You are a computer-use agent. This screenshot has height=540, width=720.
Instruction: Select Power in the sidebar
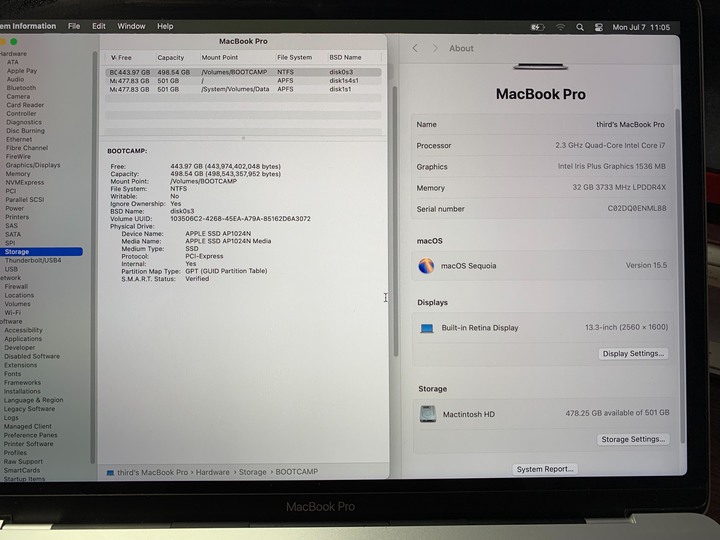[x=15, y=208]
